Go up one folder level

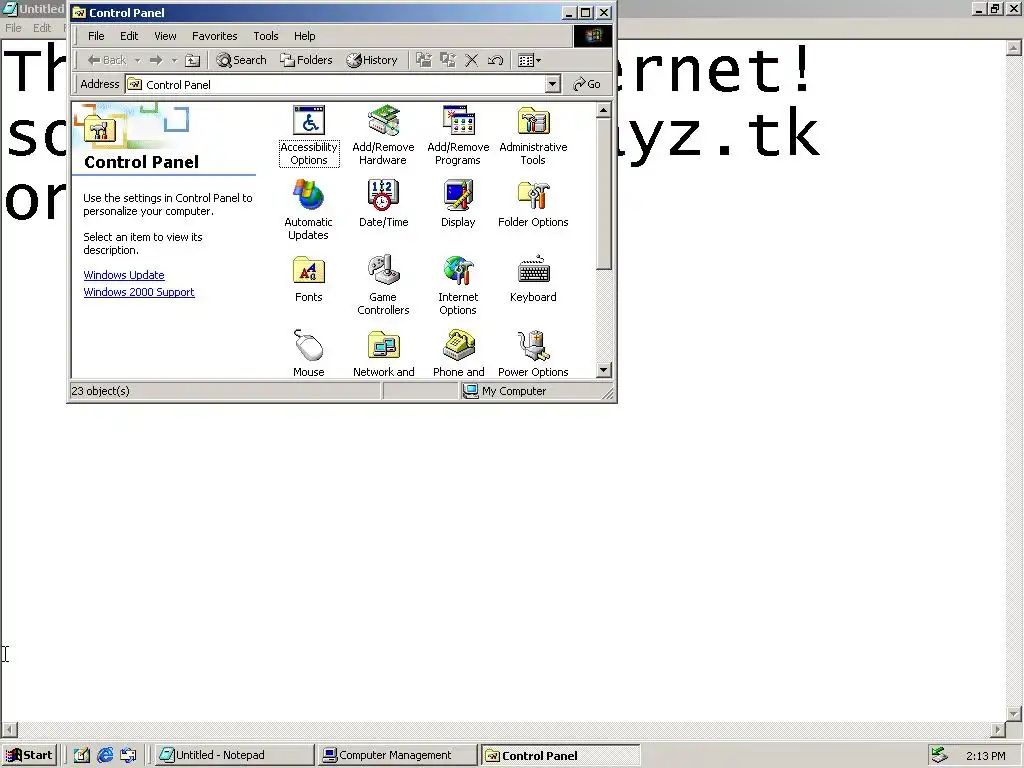[192, 60]
